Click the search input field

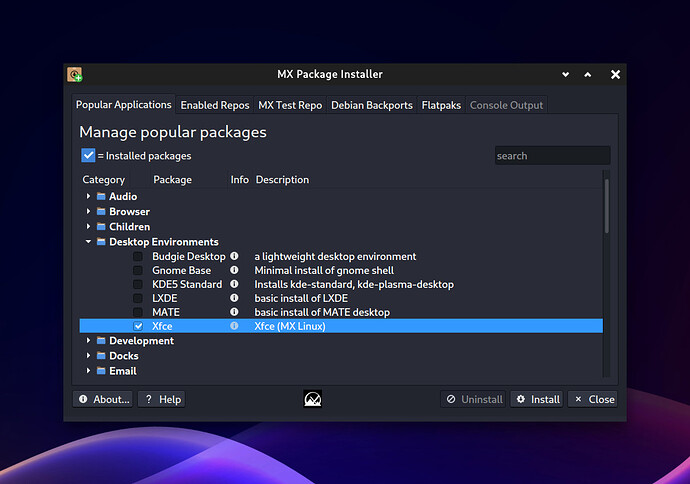(552, 156)
